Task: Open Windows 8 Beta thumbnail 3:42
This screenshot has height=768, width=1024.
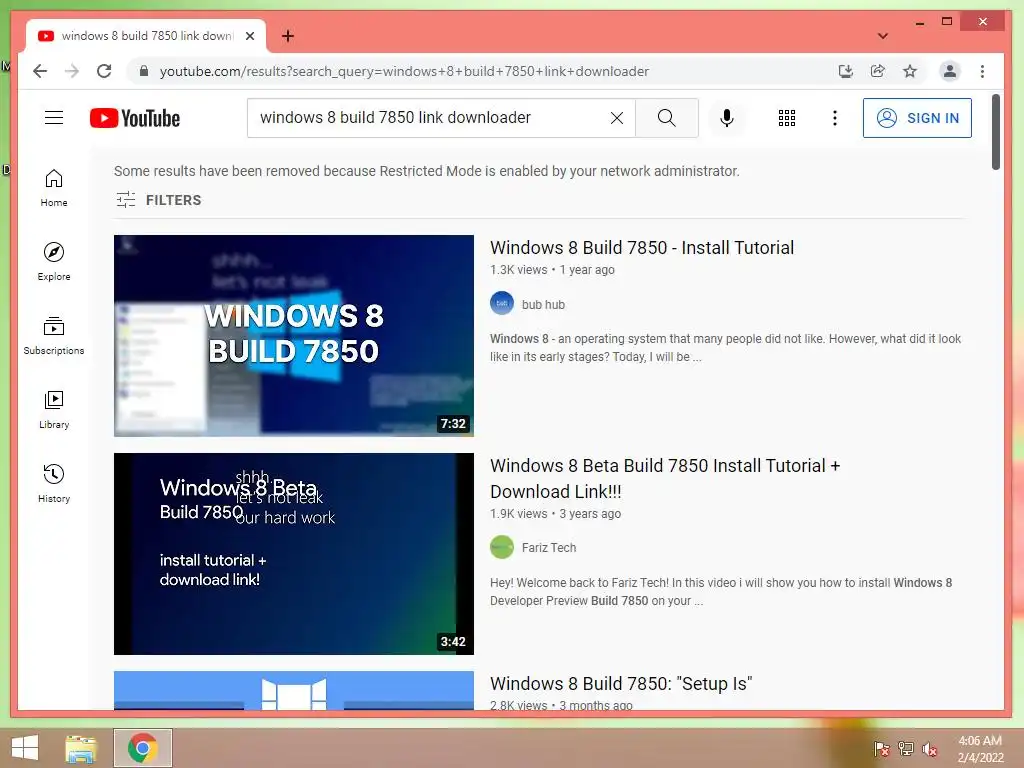Action: point(294,554)
